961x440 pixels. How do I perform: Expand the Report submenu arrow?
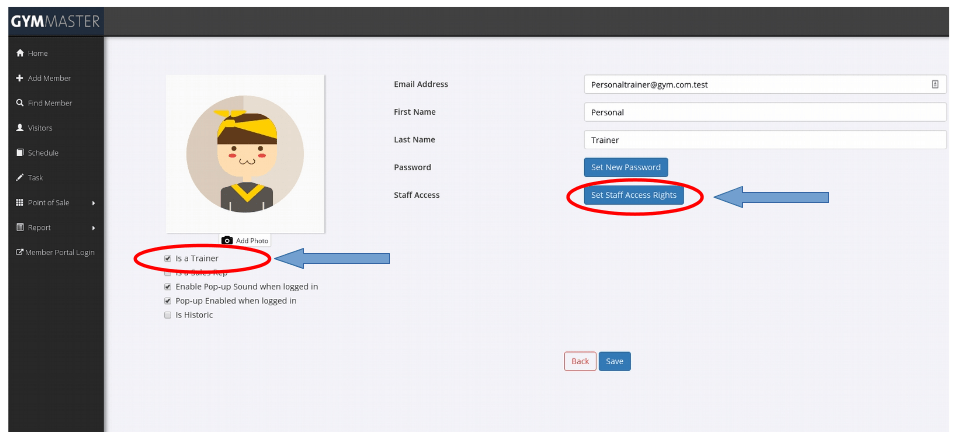(93, 228)
